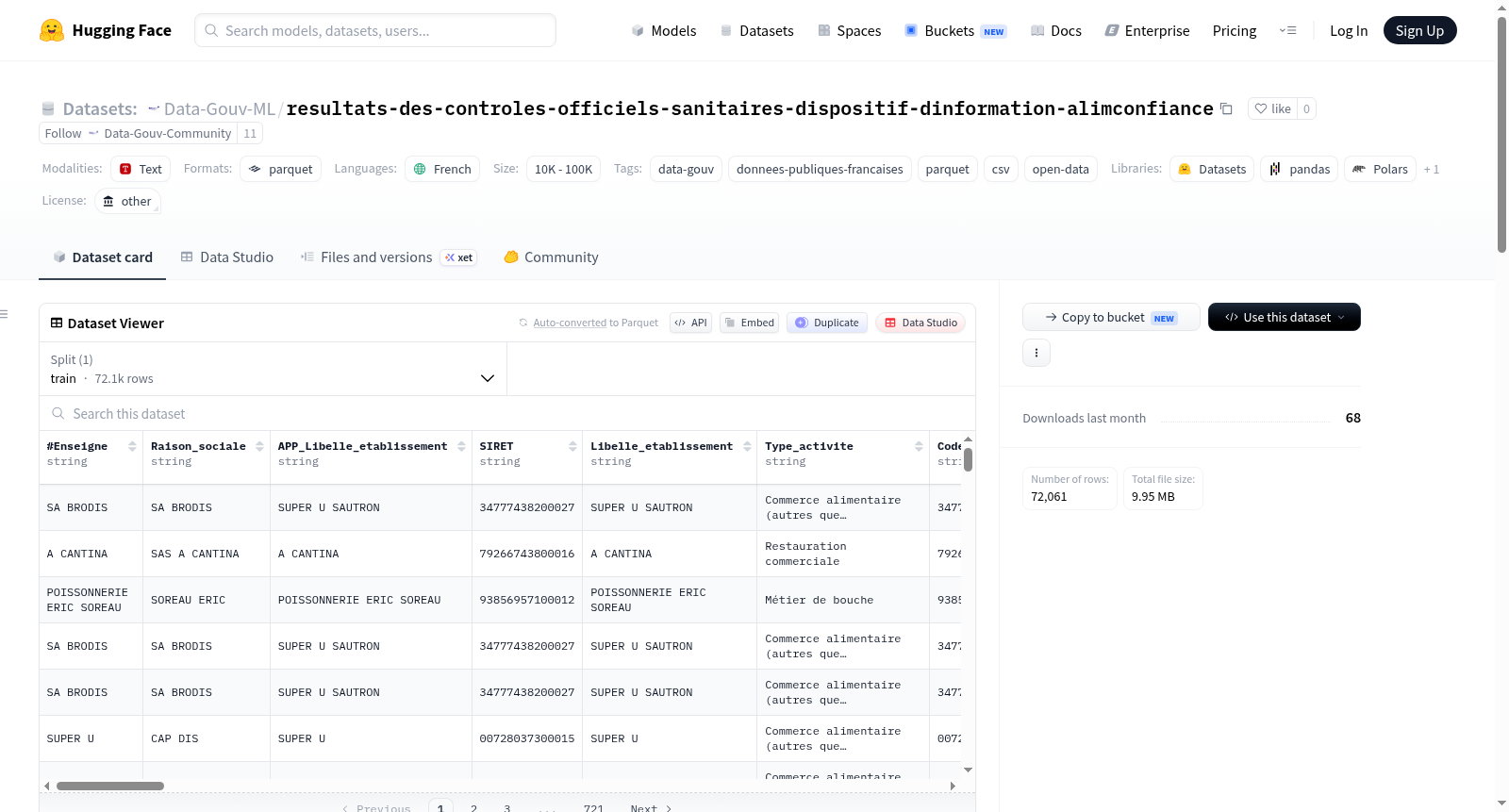Open Datasets in top navigation

(x=756, y=30)
